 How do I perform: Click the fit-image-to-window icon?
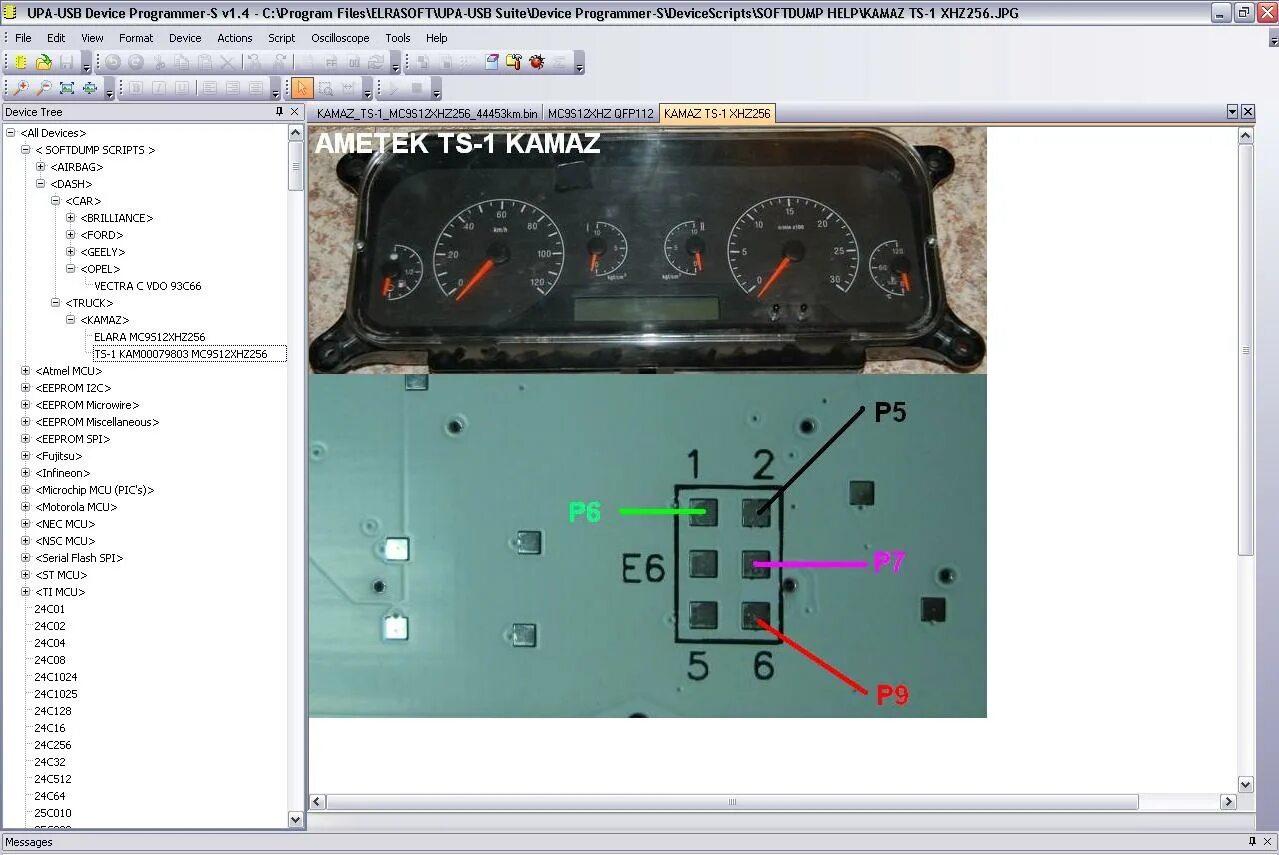67,88
